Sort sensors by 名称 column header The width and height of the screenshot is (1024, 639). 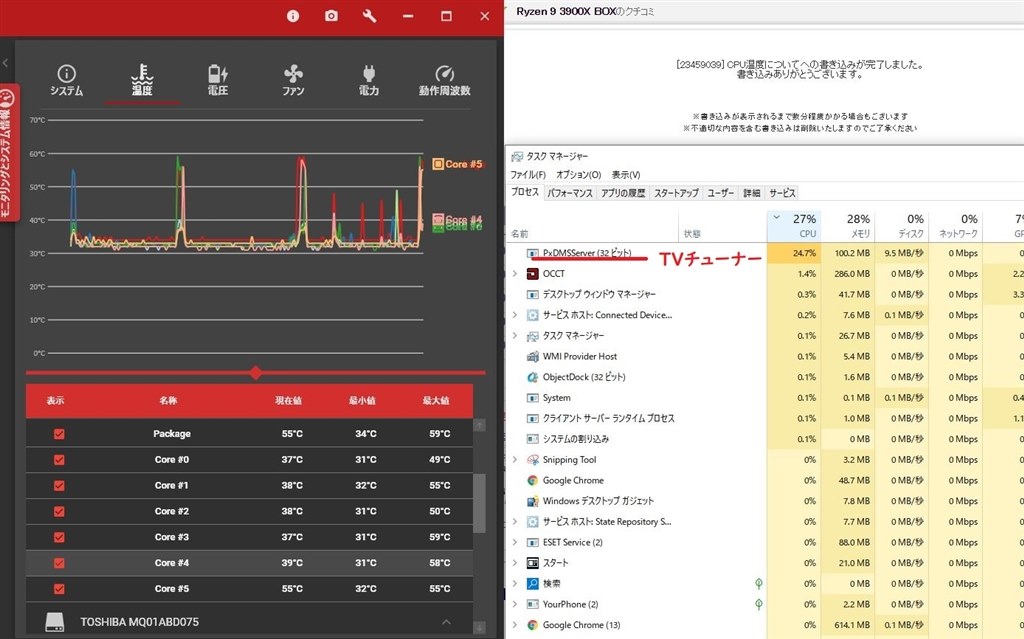click(168, 401)
